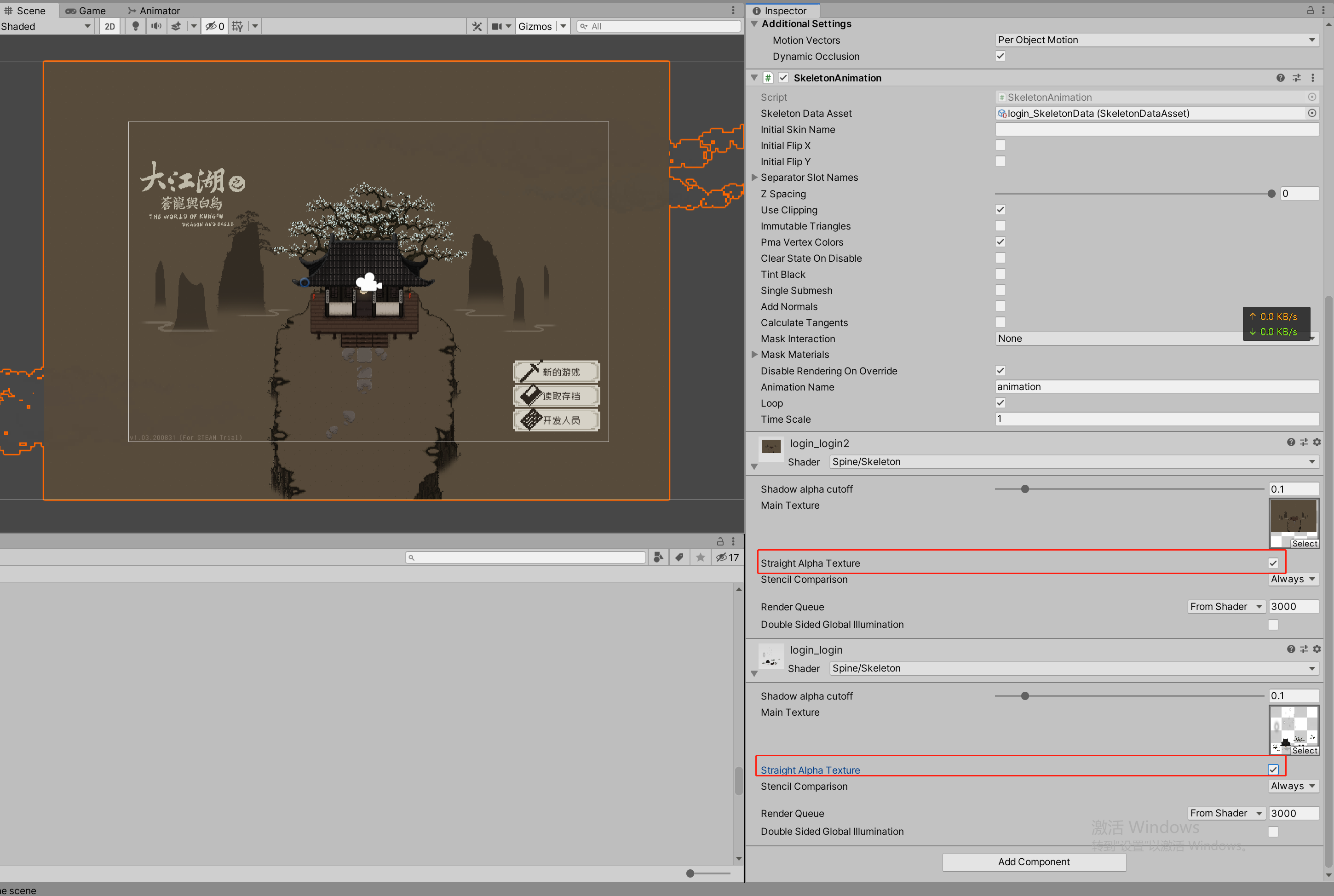The width and height of the screenshot is (1334, 896).
Task: Toggle scene effects with the layers icon
Action: pos(177,26)
